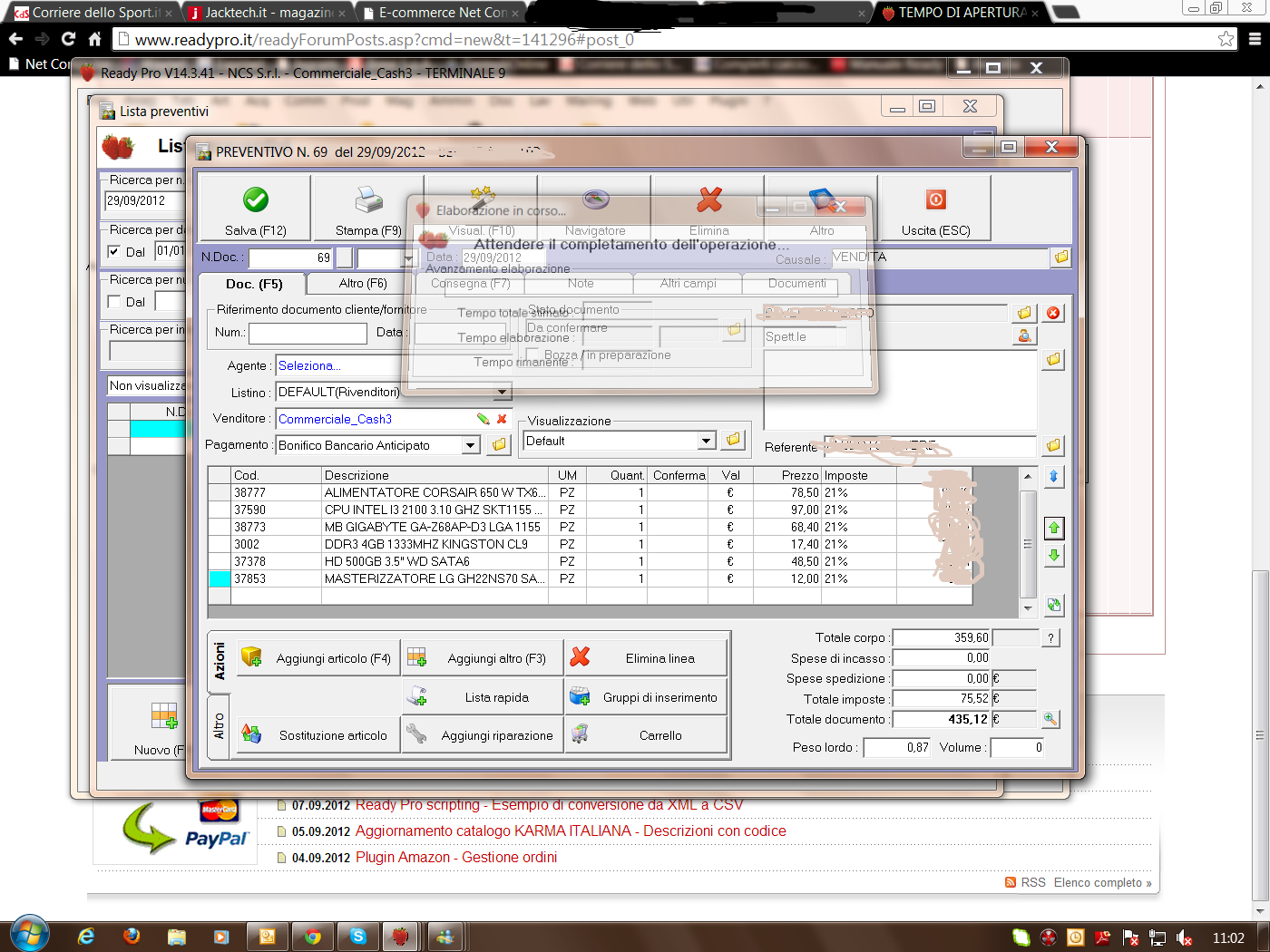Click the Spese di incasso field

(942, 658)
